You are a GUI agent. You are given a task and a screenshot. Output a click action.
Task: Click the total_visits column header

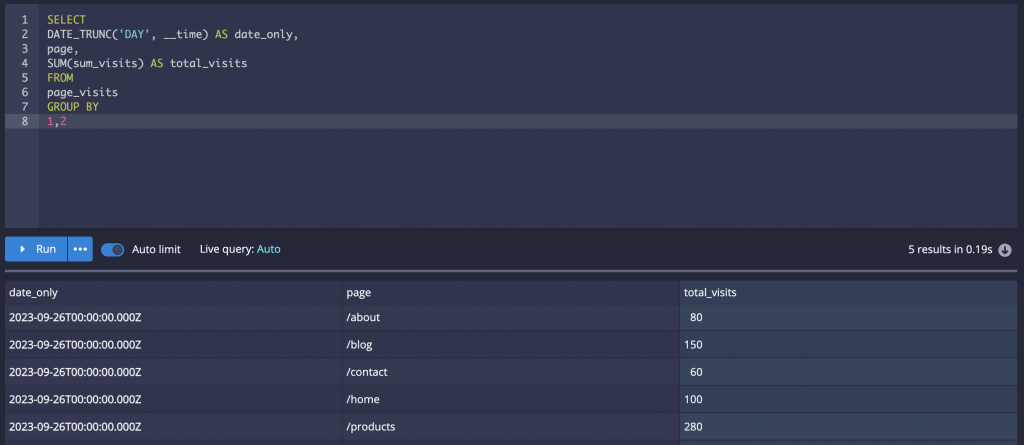click(x=710, y=293)
